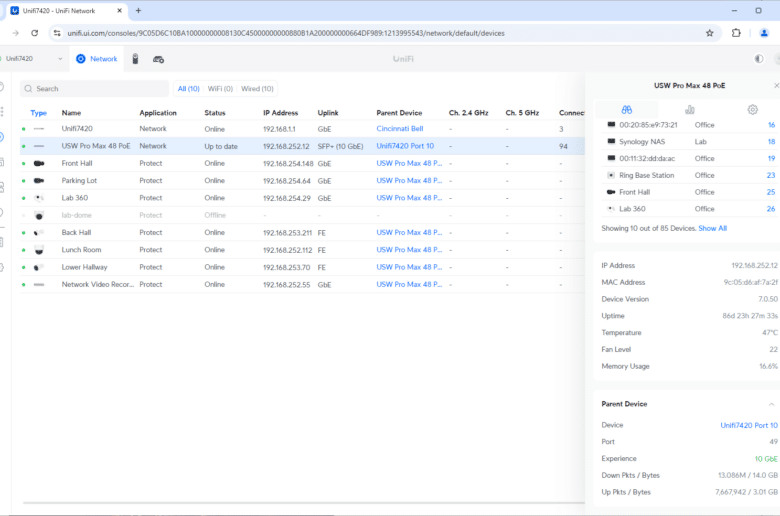Click the lab-dome offline camera icon

point(39,215)
